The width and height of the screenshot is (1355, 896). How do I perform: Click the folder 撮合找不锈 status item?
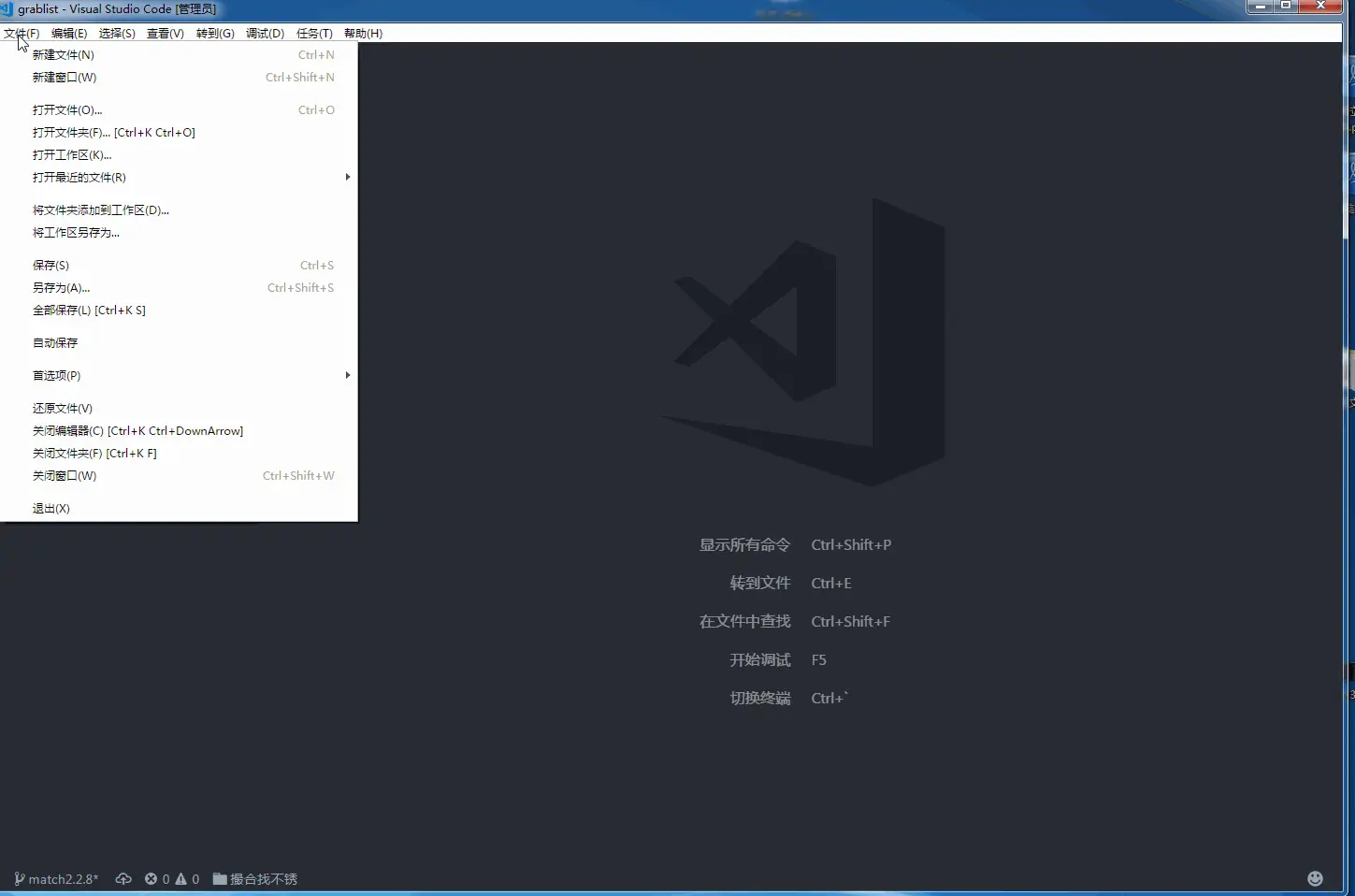(x=255, y=879)
